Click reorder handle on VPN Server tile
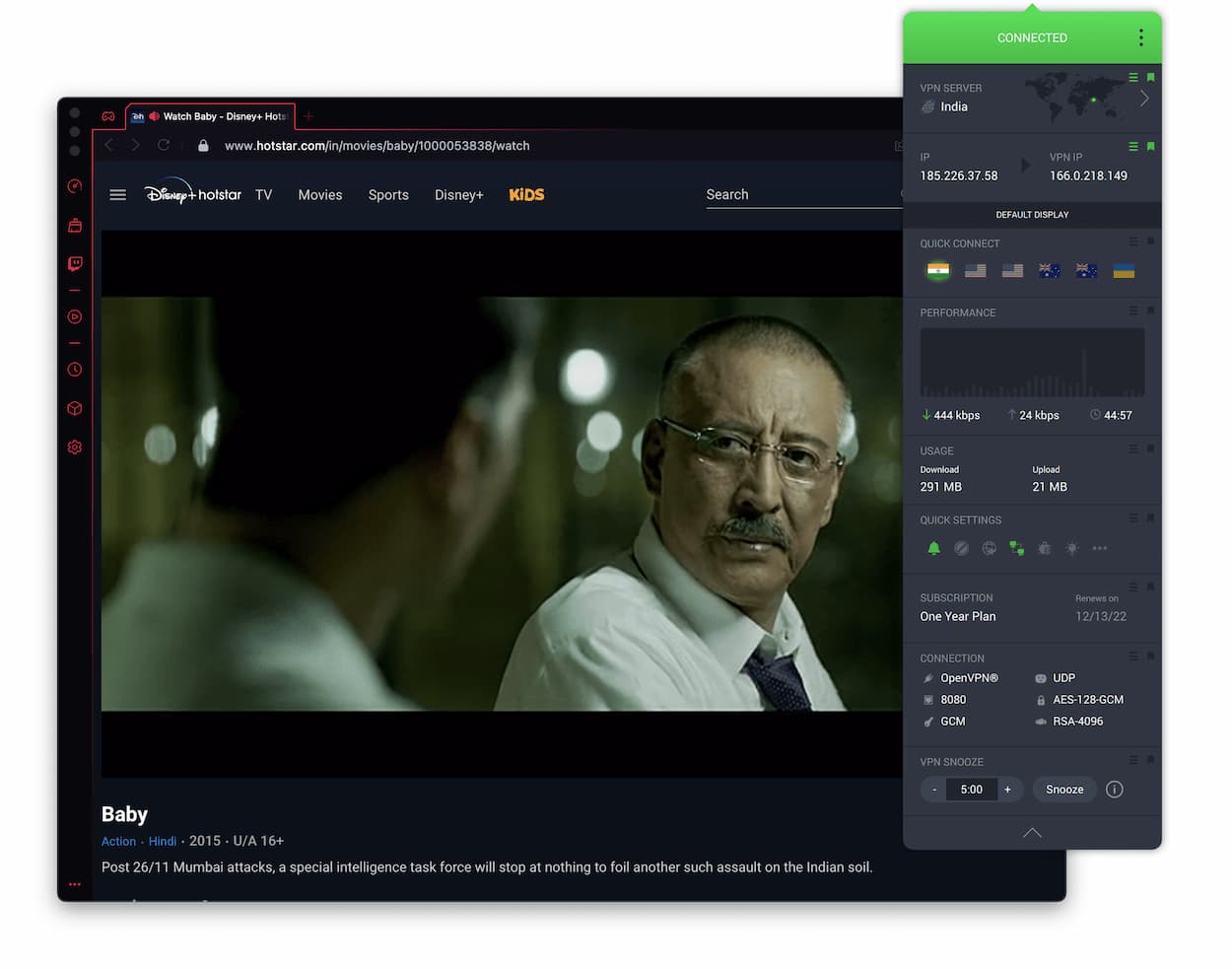The image size is (1232, 969). pos(1133,77)
